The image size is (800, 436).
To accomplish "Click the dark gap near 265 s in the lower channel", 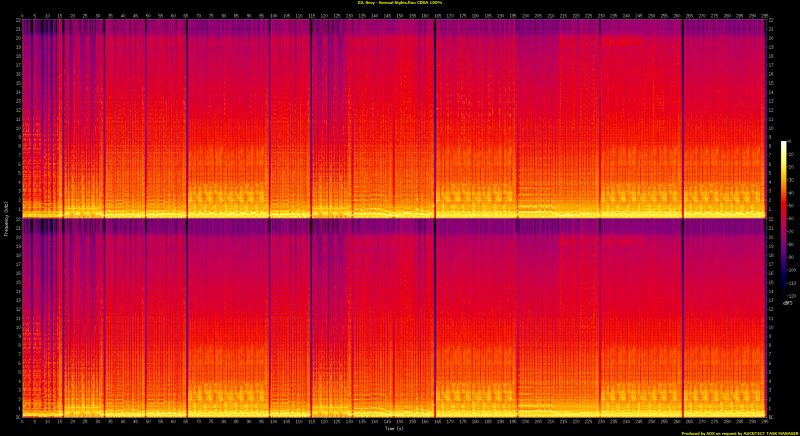I will tap(683, 320).
